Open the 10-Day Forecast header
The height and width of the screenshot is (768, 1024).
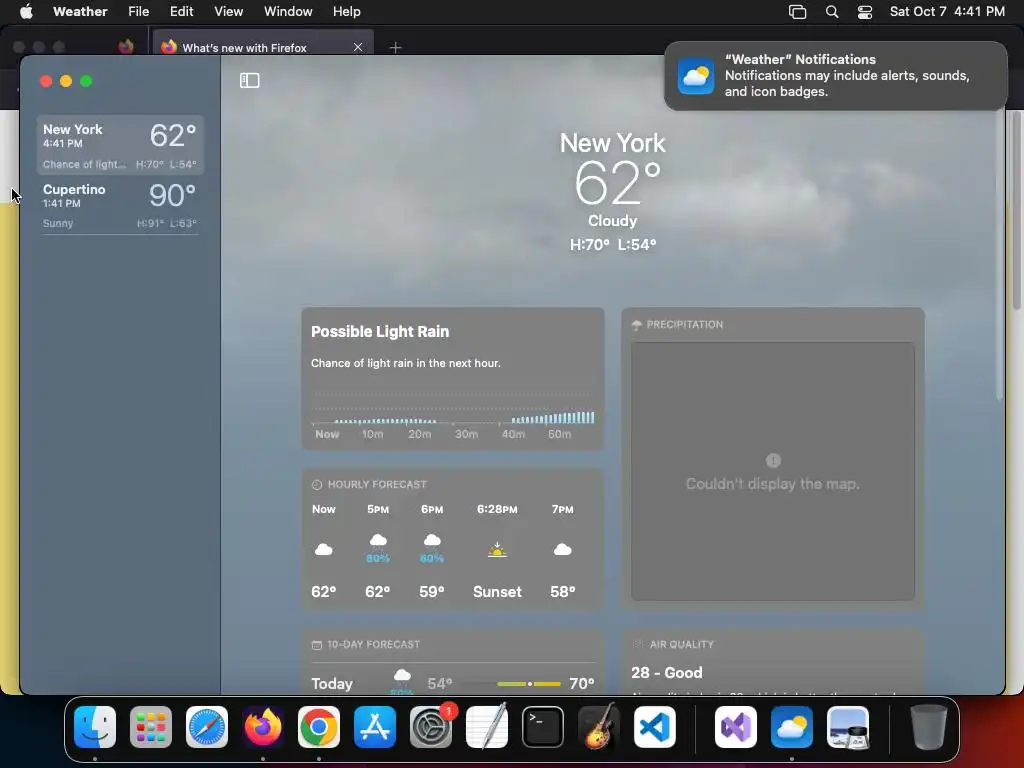click(373, 645)
